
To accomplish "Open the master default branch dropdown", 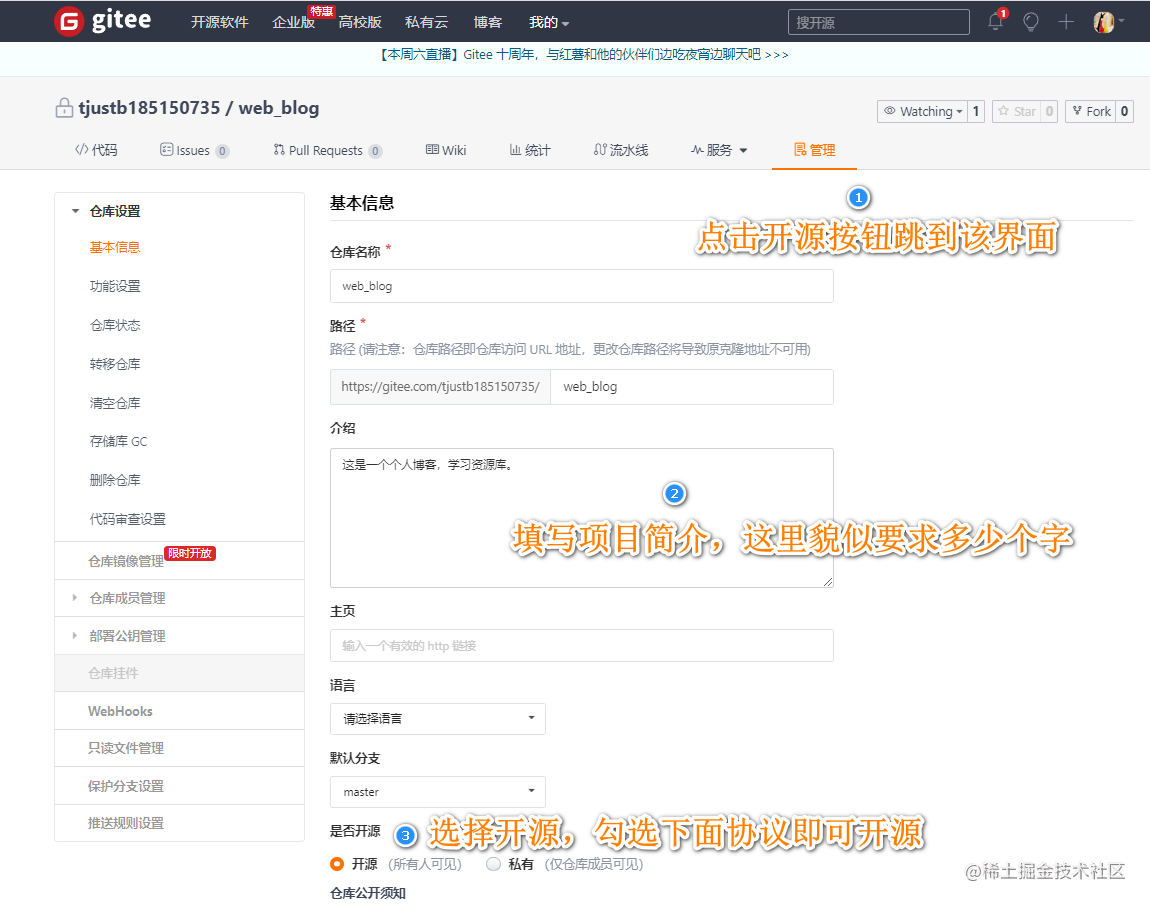I will (x=437, y=791).
